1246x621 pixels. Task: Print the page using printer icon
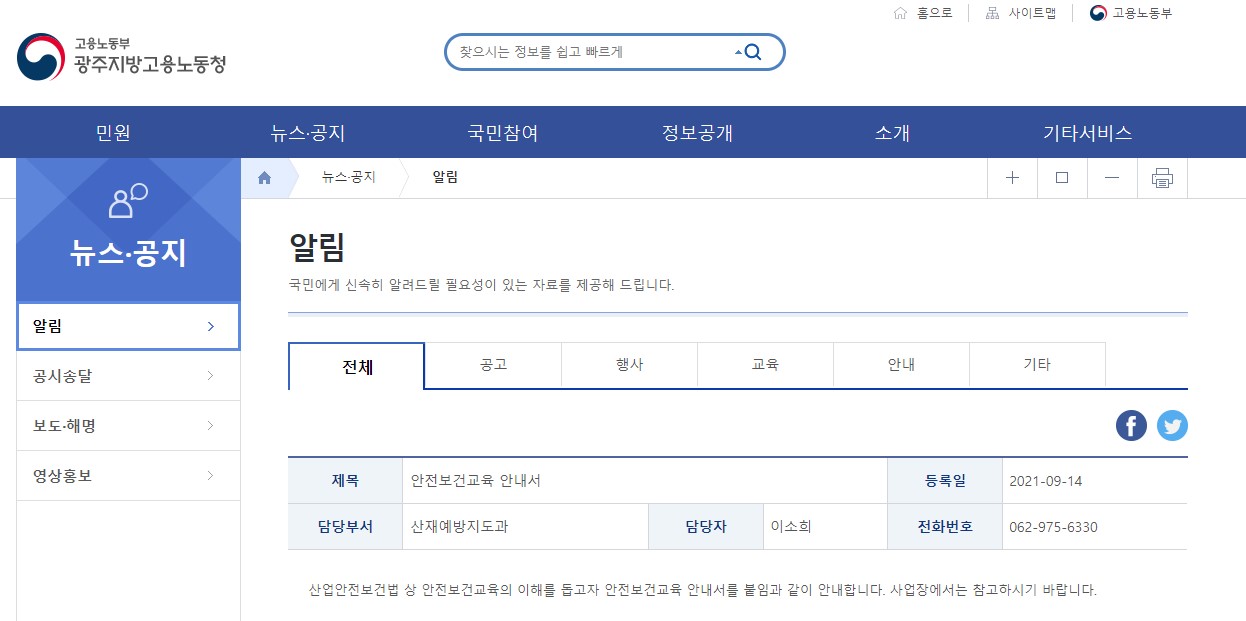(x=1162, y=178)
